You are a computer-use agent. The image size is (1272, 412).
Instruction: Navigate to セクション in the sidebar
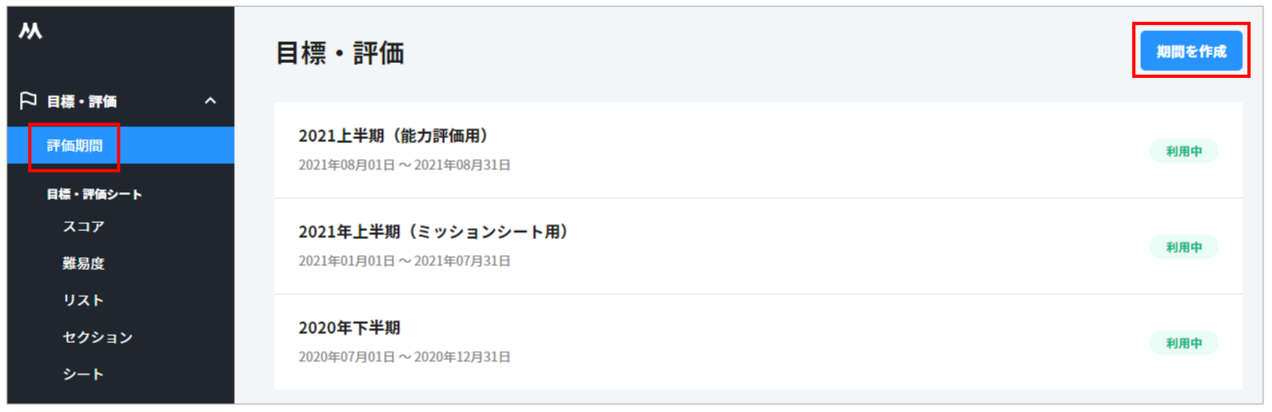[97, 338]
